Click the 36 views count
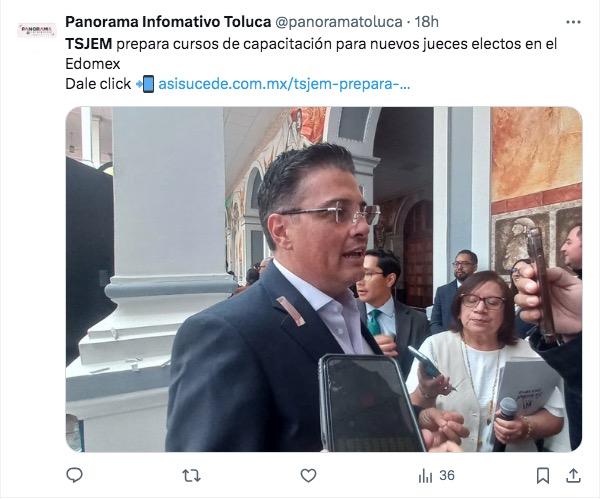The image size is (601, 499). (447, 476)
